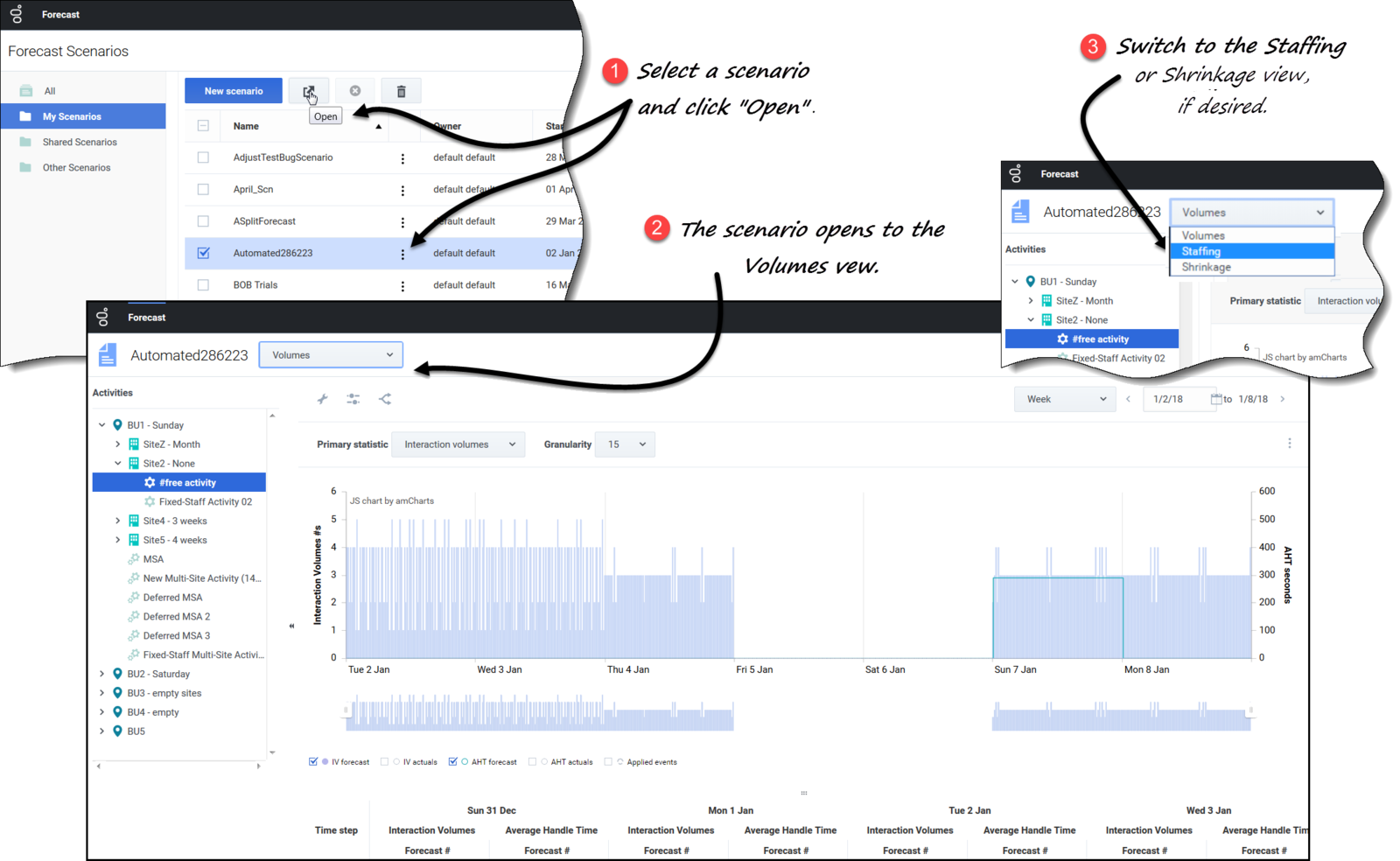Collapse the Activities panel with left arrow

pos(291,626)
